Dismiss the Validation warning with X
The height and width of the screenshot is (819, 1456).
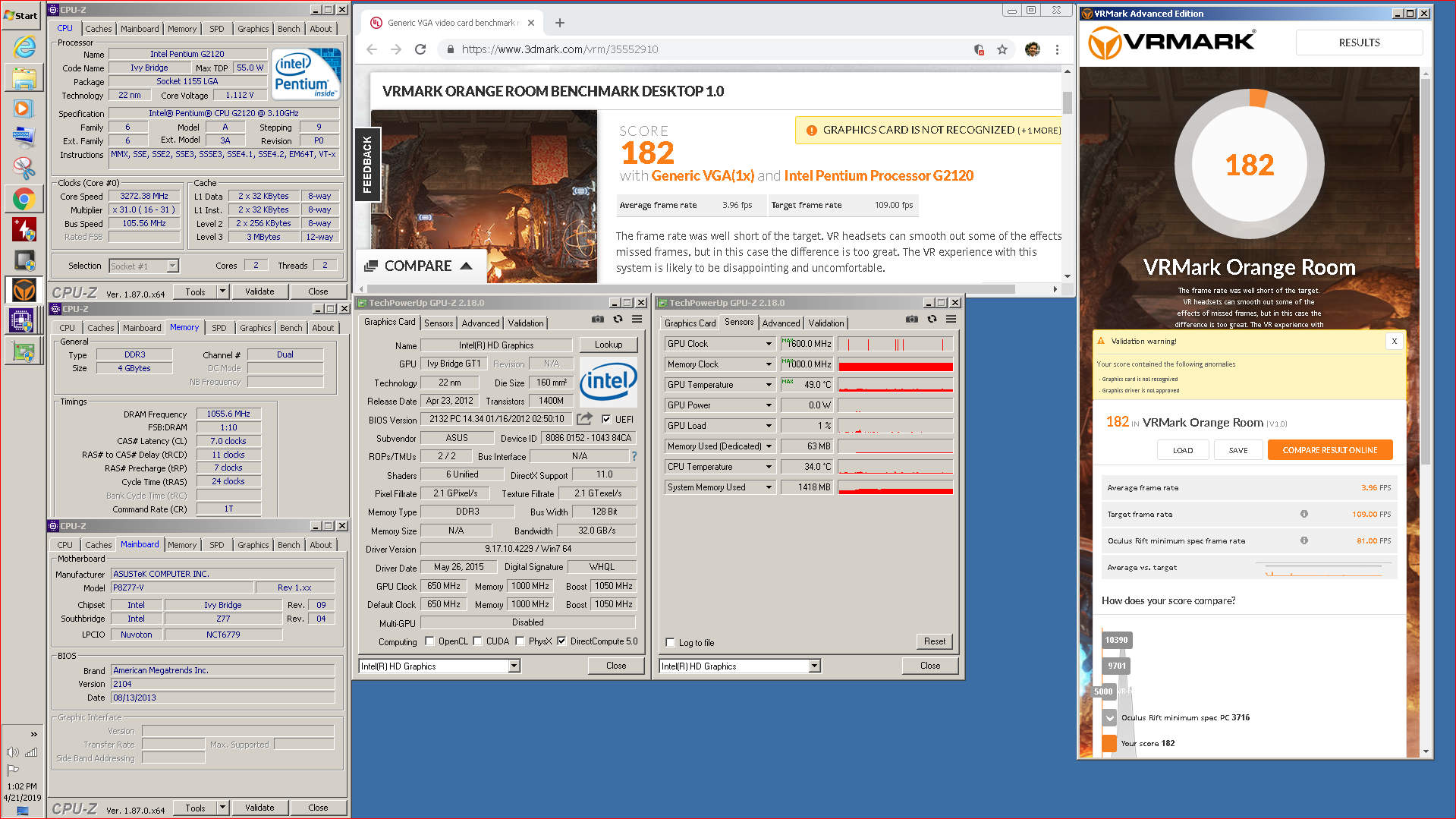pos(1394,342)
